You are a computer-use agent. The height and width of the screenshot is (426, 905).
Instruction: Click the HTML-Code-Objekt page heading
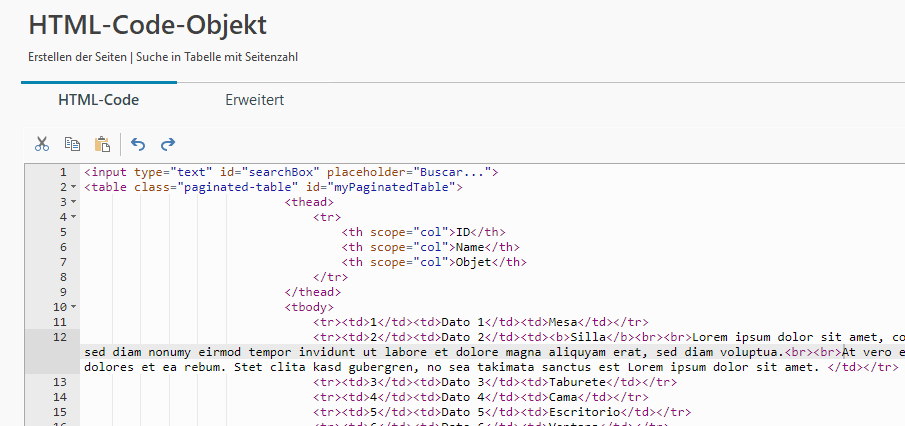[148, 24]
